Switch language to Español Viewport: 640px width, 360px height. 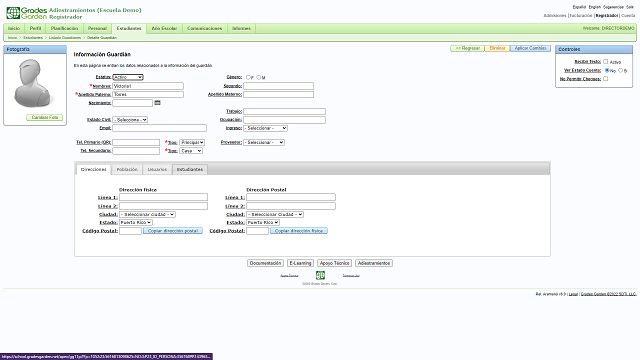[x=579, y=7]
